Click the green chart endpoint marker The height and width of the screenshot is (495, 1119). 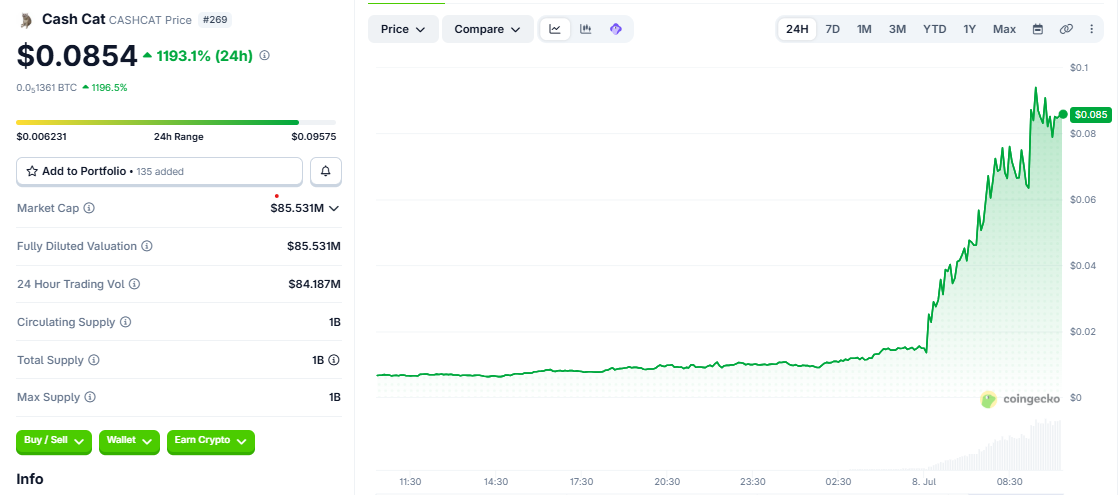(1063, 114)
